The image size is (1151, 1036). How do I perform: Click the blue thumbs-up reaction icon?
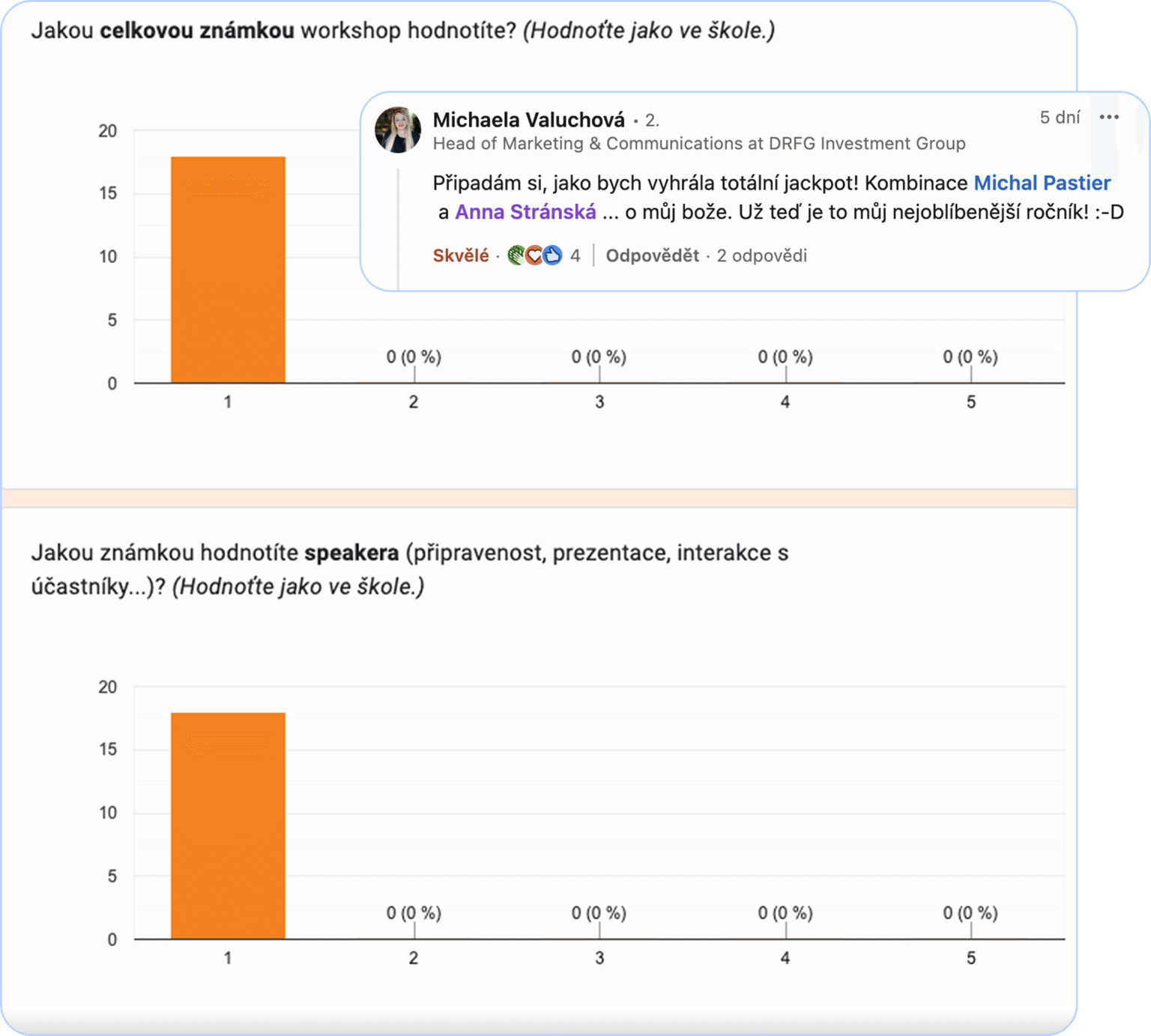coord(552,255)
